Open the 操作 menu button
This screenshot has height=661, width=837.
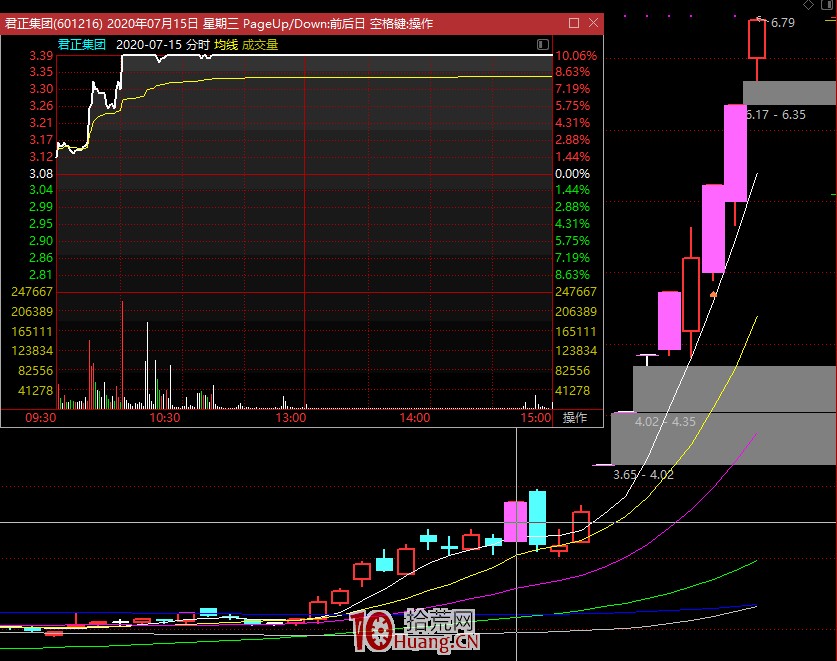[576, 418]
